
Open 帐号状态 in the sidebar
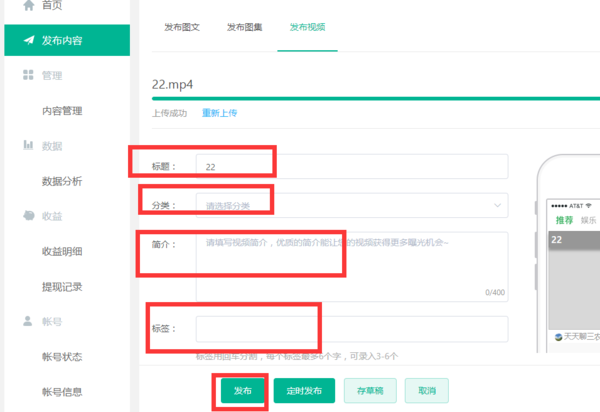pyautogui.click(x=62, y=357)
